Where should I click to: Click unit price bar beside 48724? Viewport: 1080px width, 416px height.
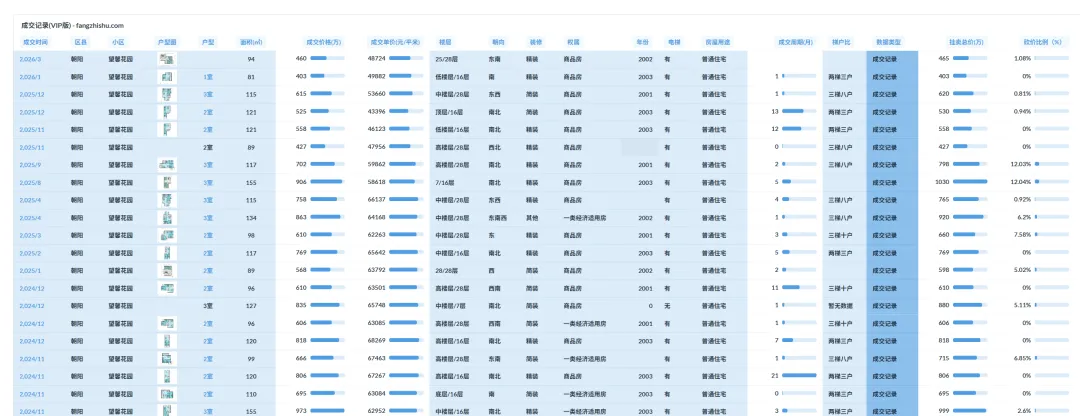coord(406,59)
